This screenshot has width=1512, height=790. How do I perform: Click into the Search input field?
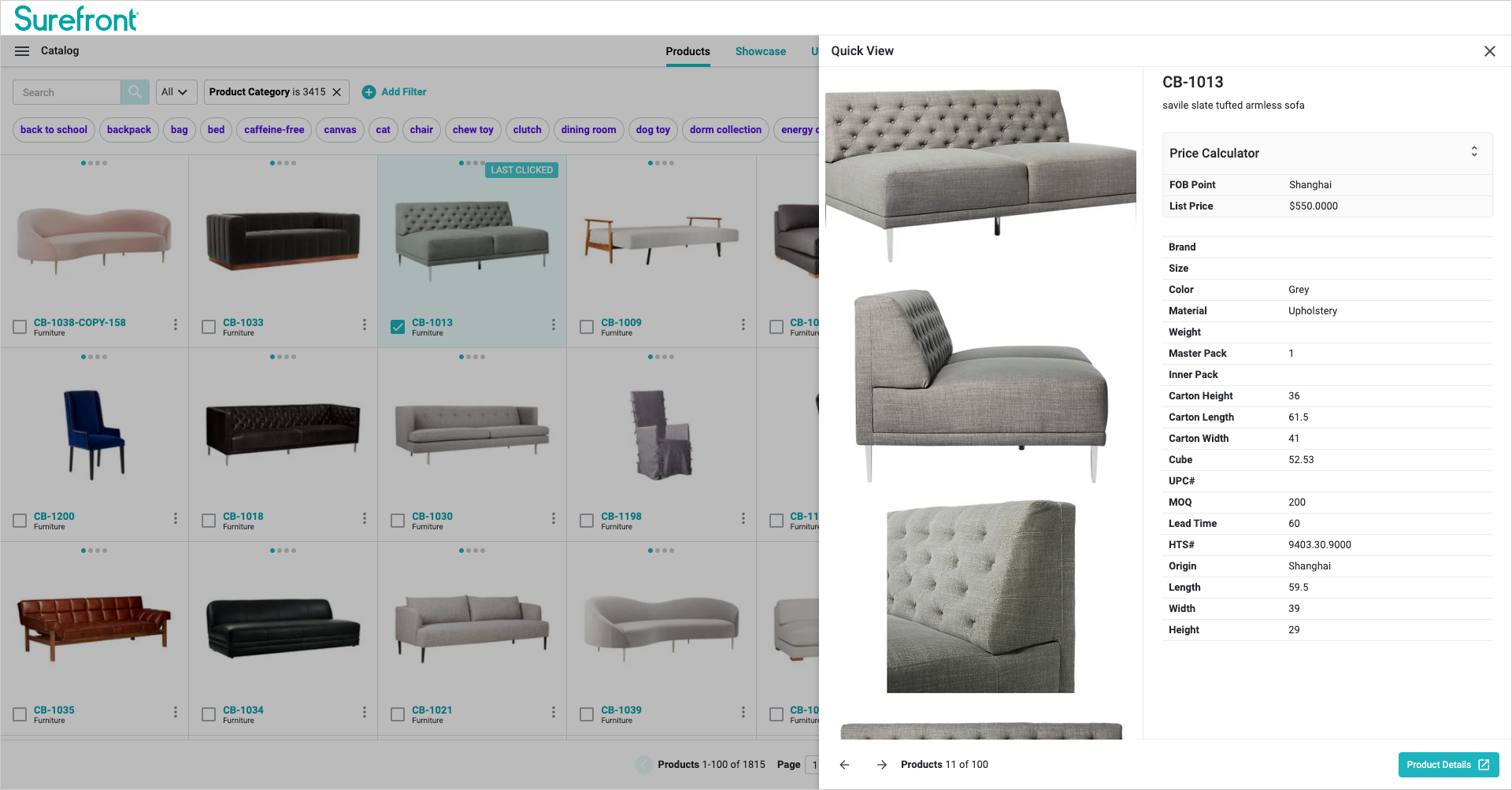[67, 92]
